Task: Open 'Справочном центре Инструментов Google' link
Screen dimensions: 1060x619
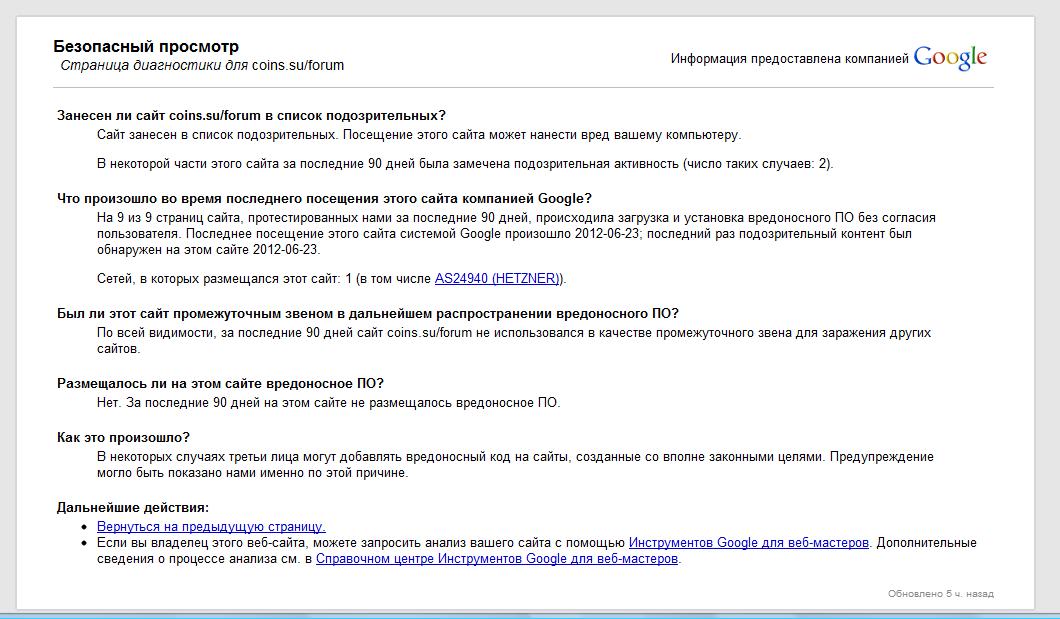Action: click(497, 559)
